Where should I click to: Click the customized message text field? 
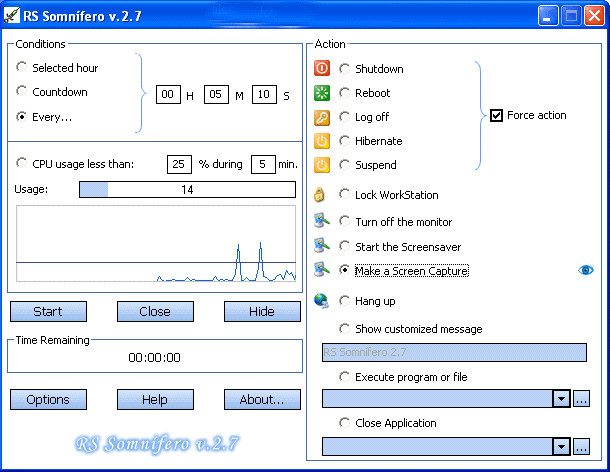pos(454,353)
